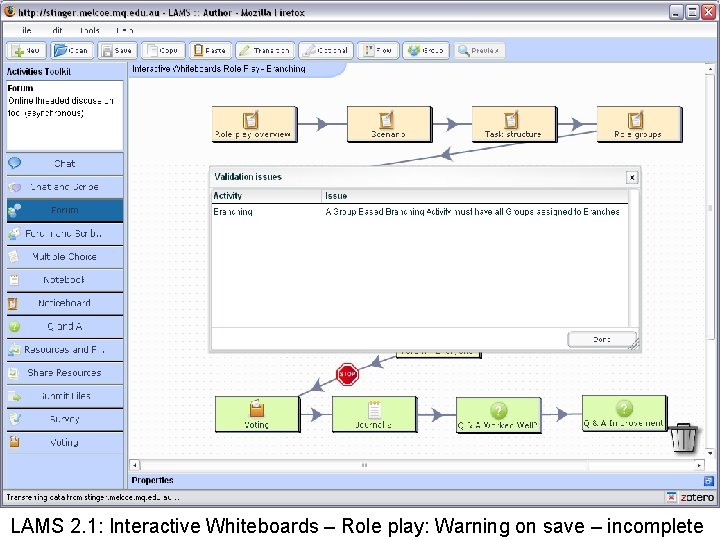Click the Group toolbar button
The image size is (720, 540).
(x=426, y=51)
